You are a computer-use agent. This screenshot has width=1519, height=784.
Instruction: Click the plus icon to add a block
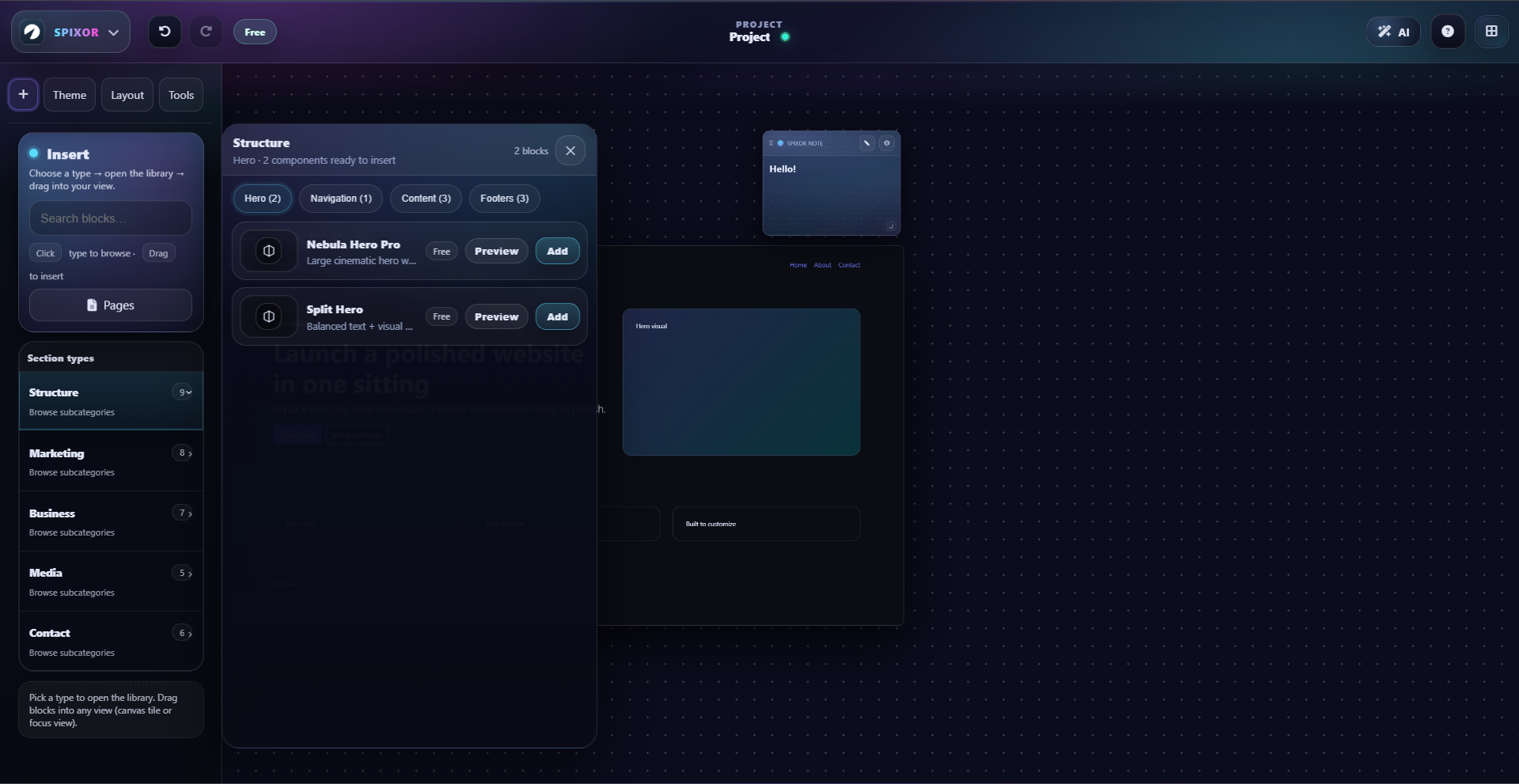click(x=23, y=94)
